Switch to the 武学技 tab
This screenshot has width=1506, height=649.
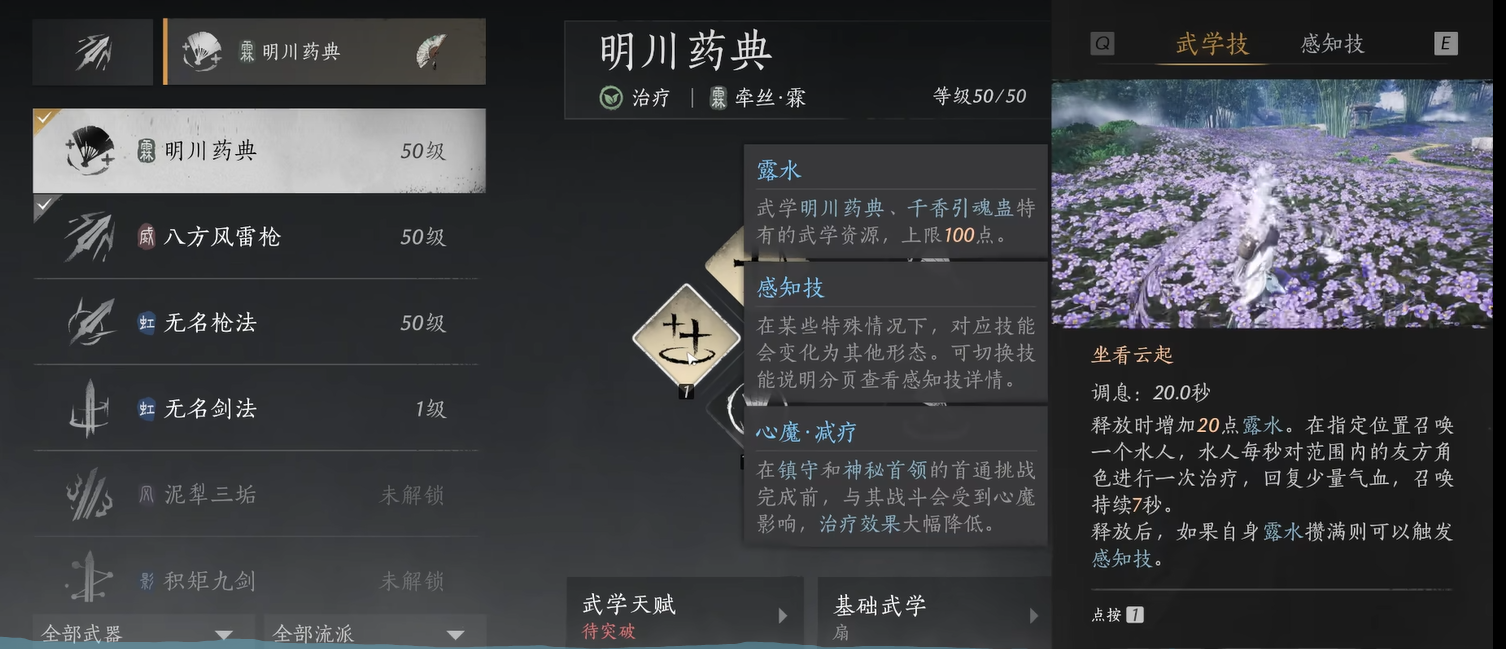pos(1212,44)
